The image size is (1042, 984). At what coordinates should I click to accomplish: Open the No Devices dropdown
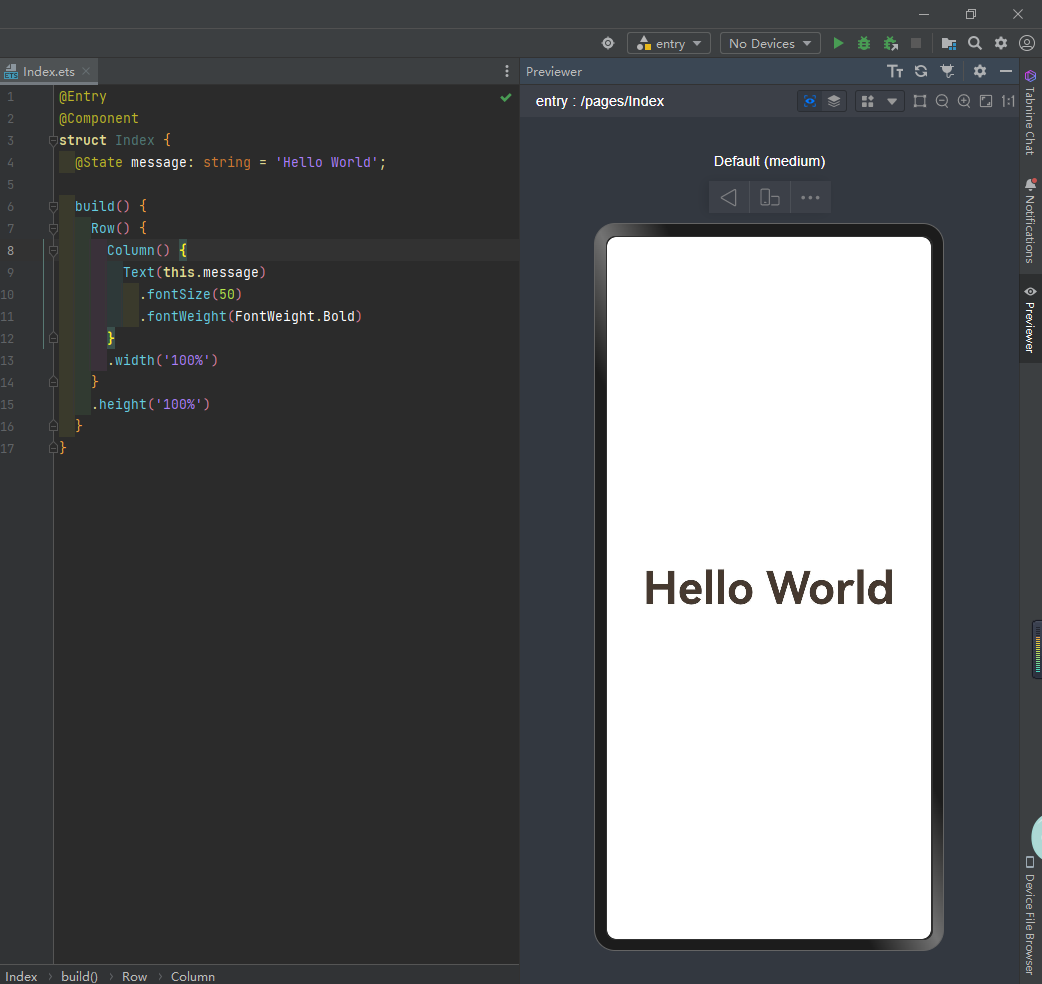click(770, 43)
